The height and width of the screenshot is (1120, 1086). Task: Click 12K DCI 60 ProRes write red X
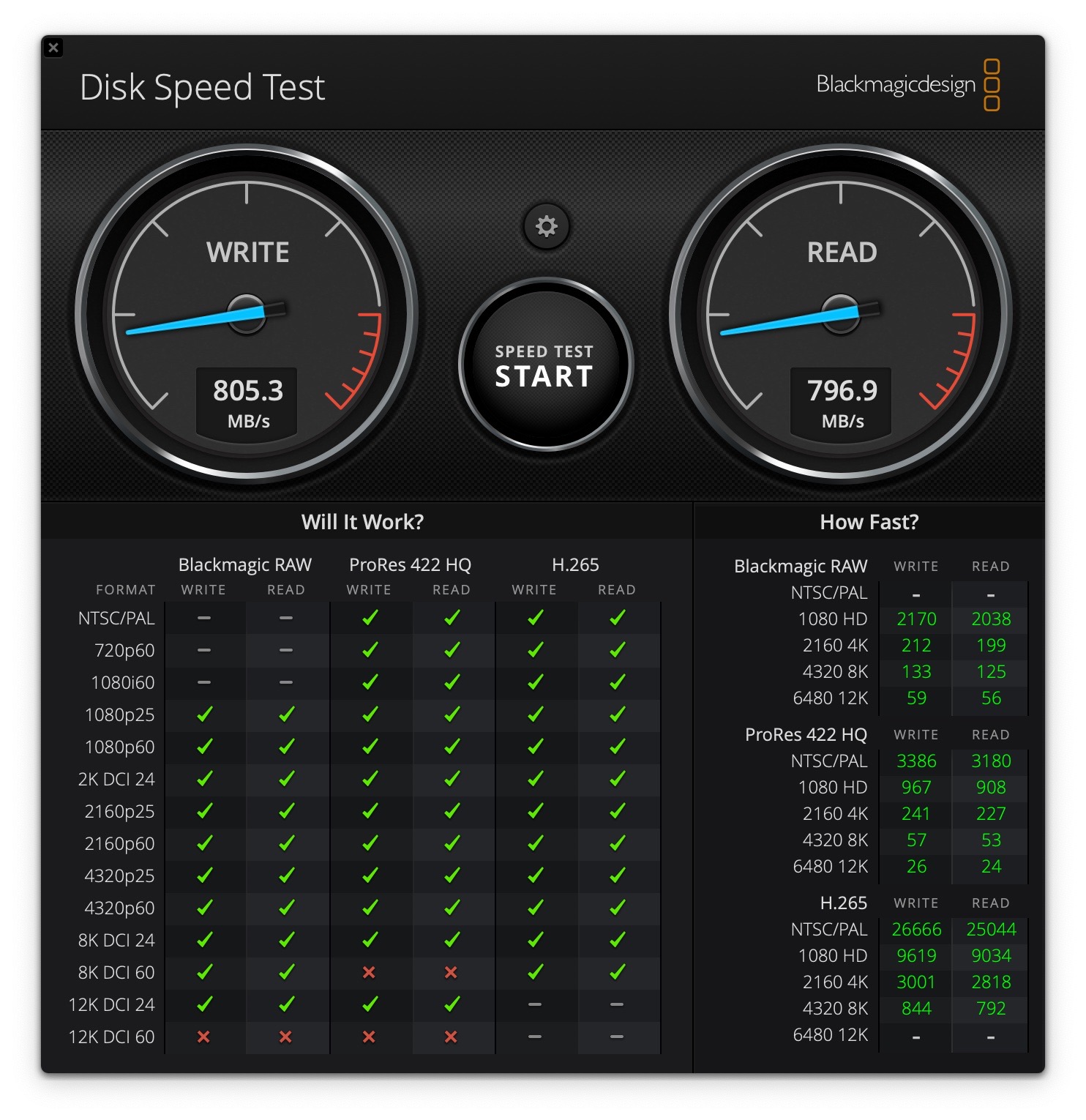(369, 1037)
